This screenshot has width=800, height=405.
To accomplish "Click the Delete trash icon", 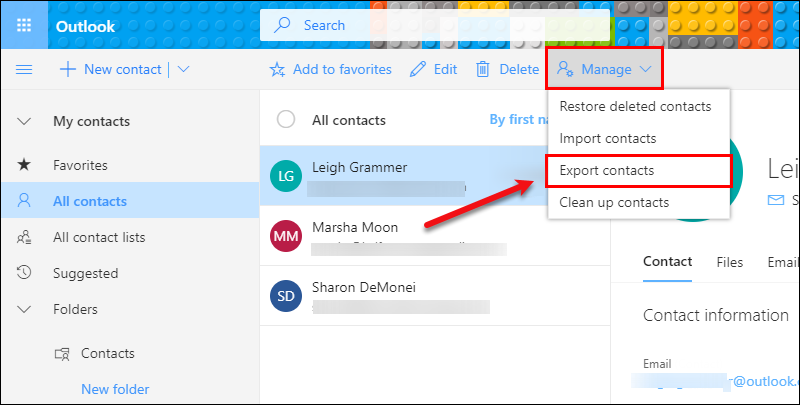I will tap(483, 69).
